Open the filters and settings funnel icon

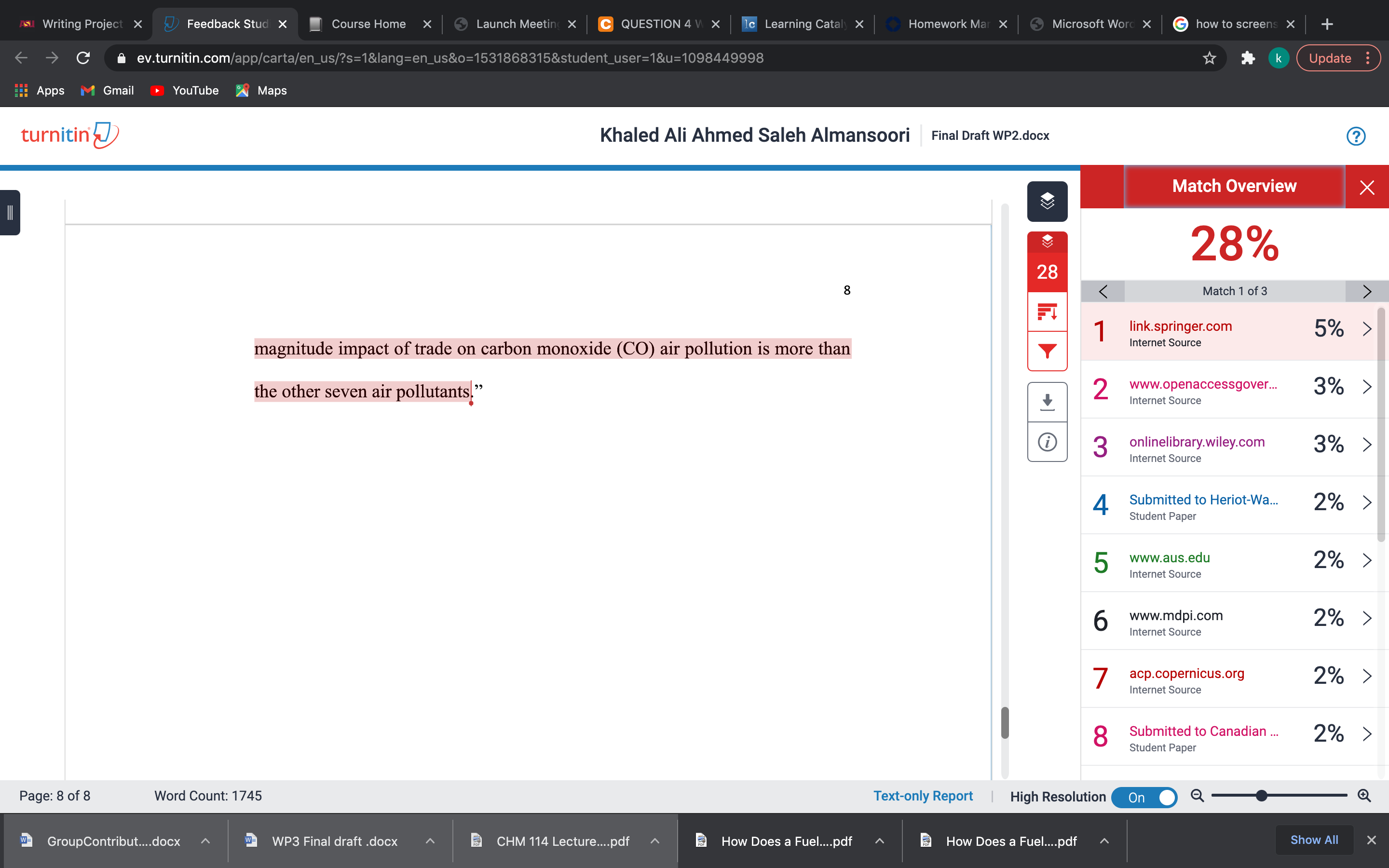(x=1047, y=351)
